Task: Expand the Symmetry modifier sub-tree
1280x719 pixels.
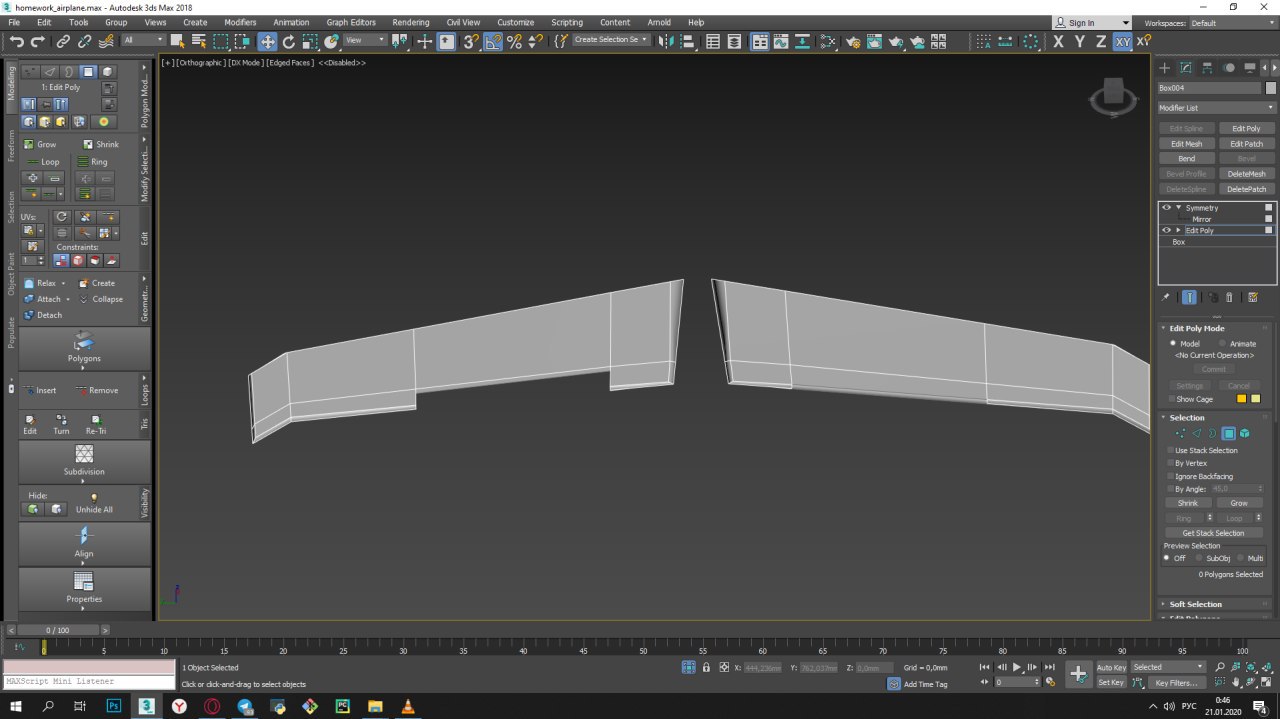Action: coord(1179,208)
